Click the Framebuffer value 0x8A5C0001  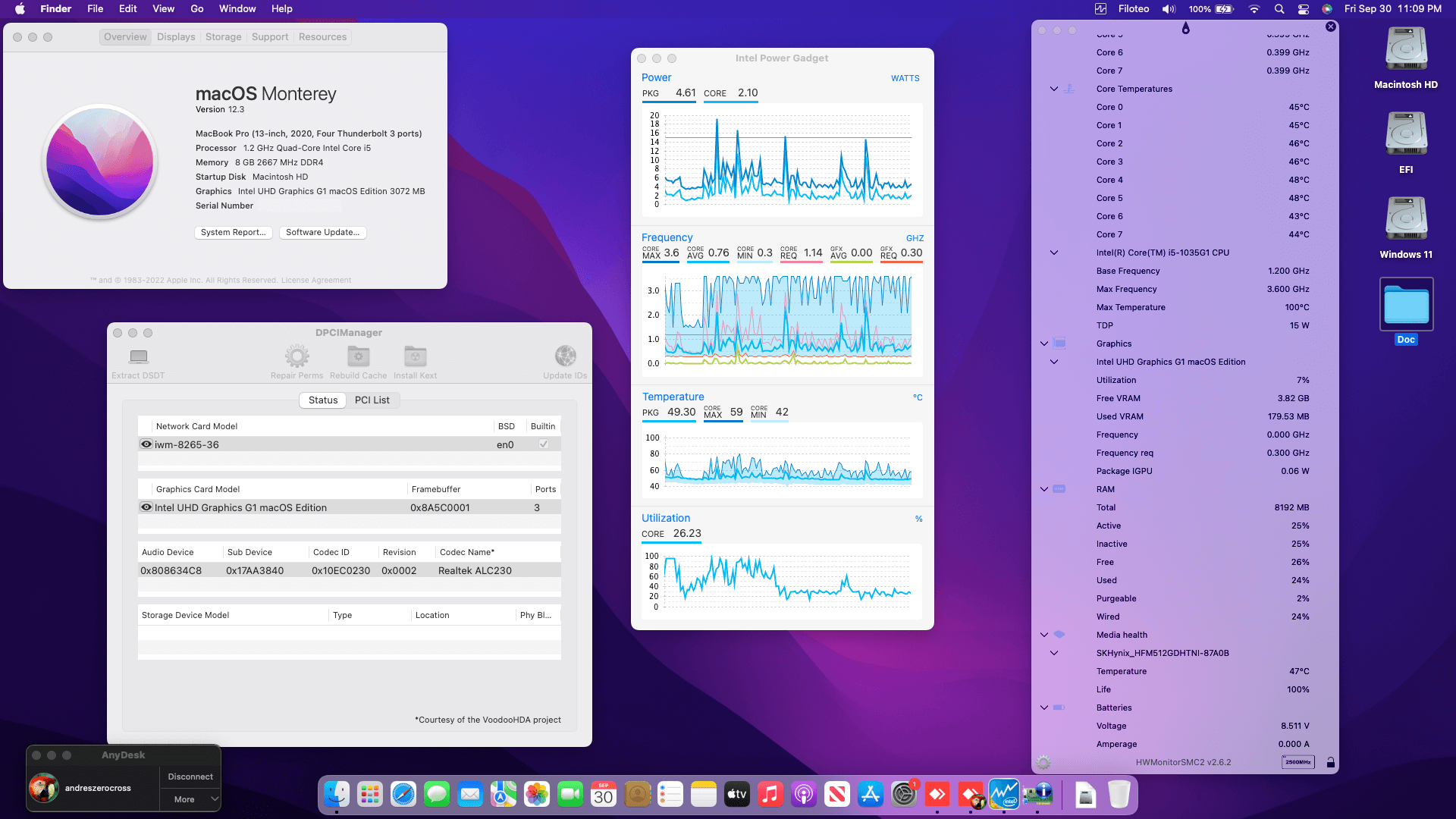[x=440, y=507]
